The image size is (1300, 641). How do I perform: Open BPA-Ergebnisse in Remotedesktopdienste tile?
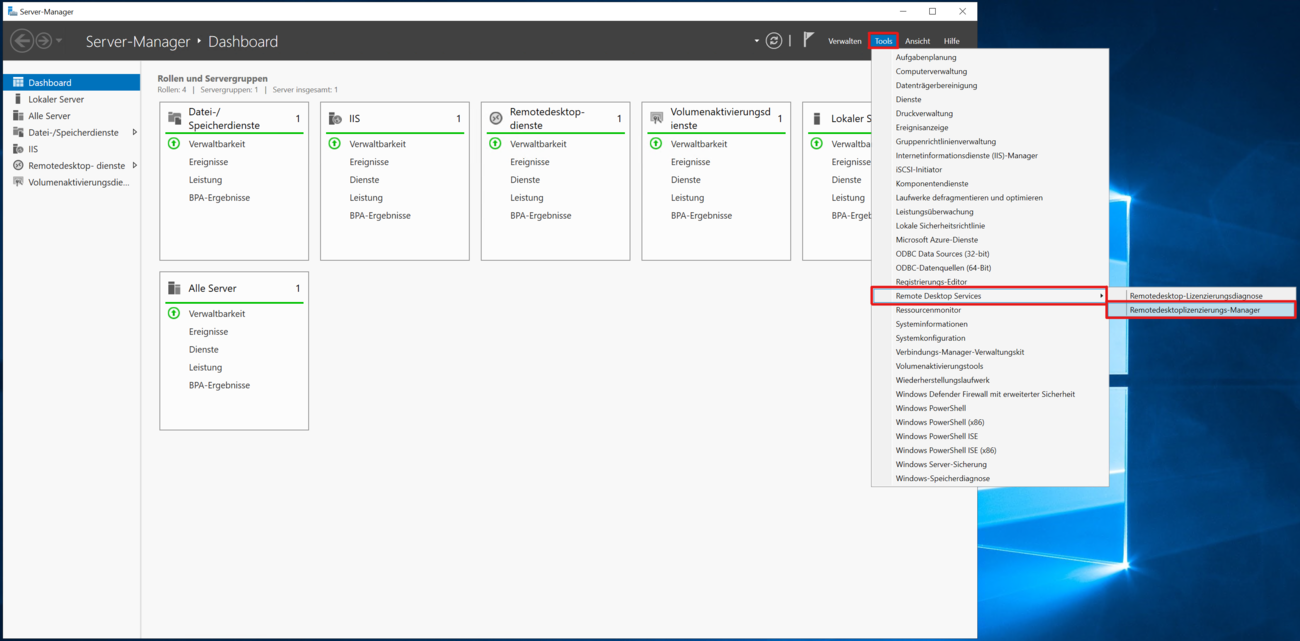click(x=540, y=215)
